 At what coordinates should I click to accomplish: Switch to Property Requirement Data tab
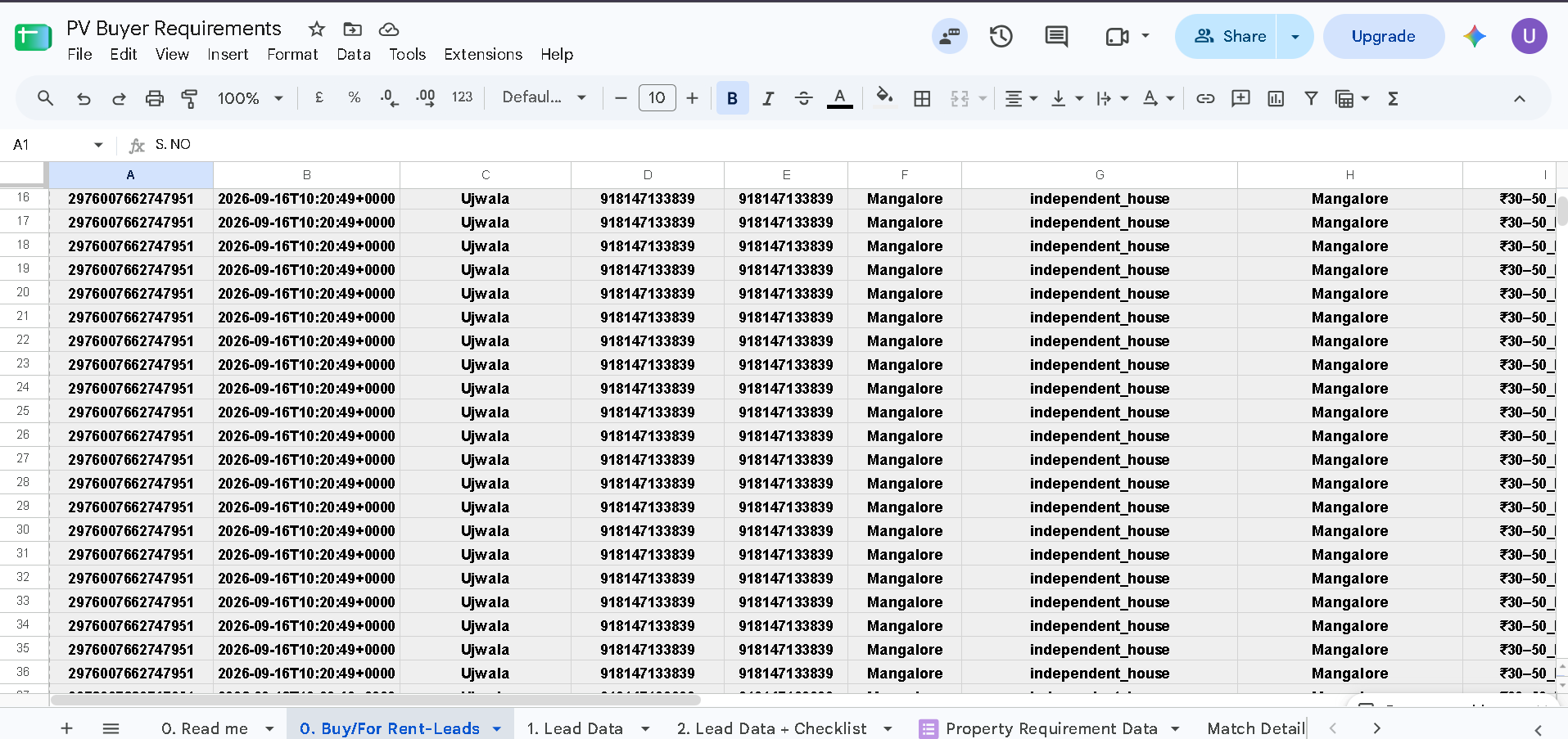click(x=1051, y=728)
